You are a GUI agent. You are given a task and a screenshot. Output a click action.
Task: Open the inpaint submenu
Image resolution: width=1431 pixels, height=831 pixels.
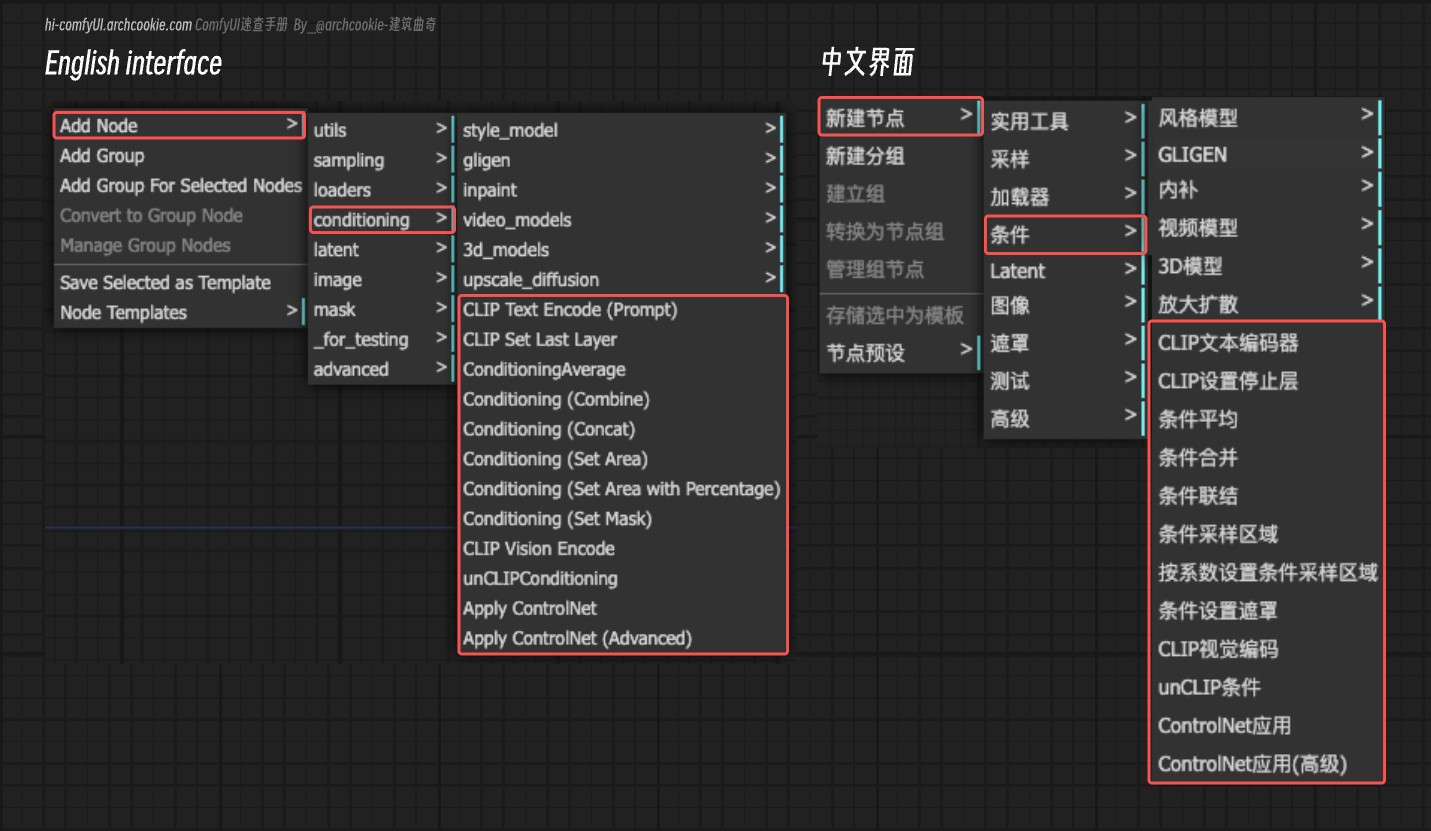click(620, 190)
